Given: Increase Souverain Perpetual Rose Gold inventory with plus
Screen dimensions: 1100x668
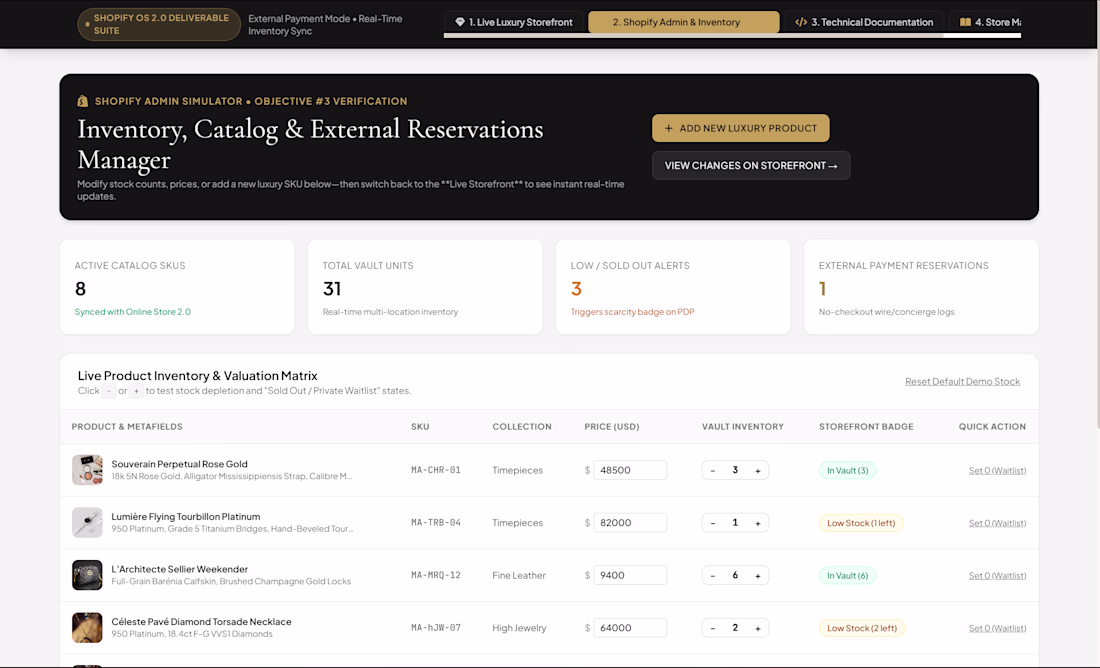Looking at the screenshot, I should [x=758, y=471].
